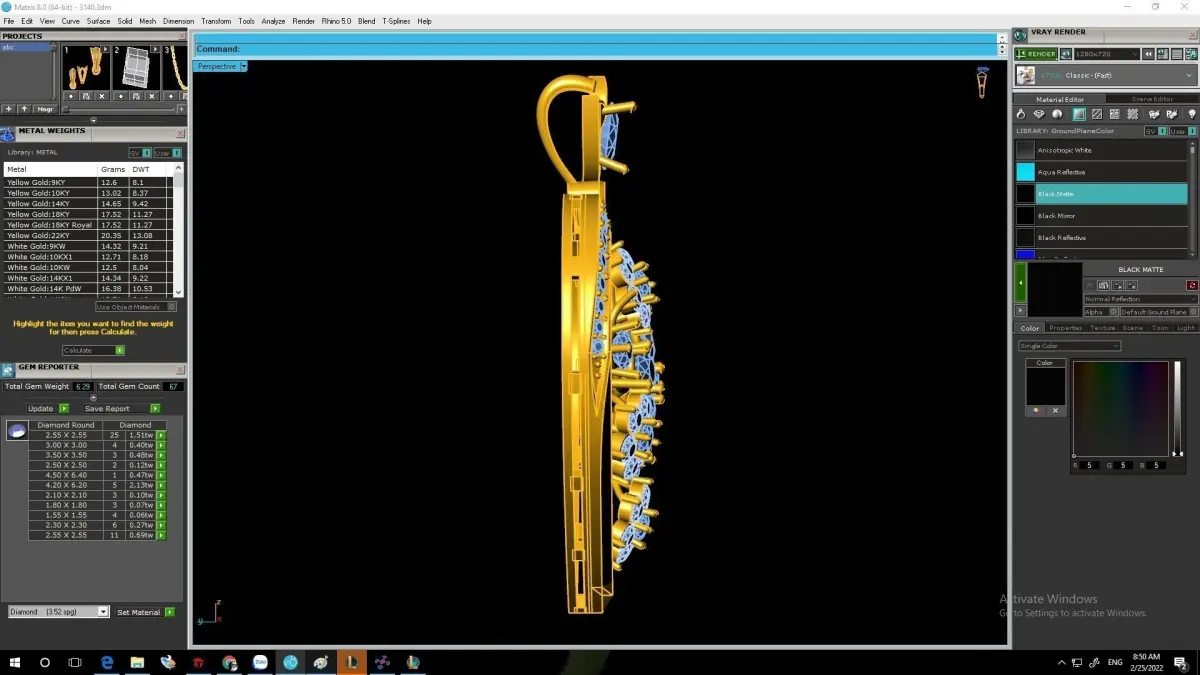Add a new project with the plus button
This screenshot has height=675, width=1200.
[9, 109]
